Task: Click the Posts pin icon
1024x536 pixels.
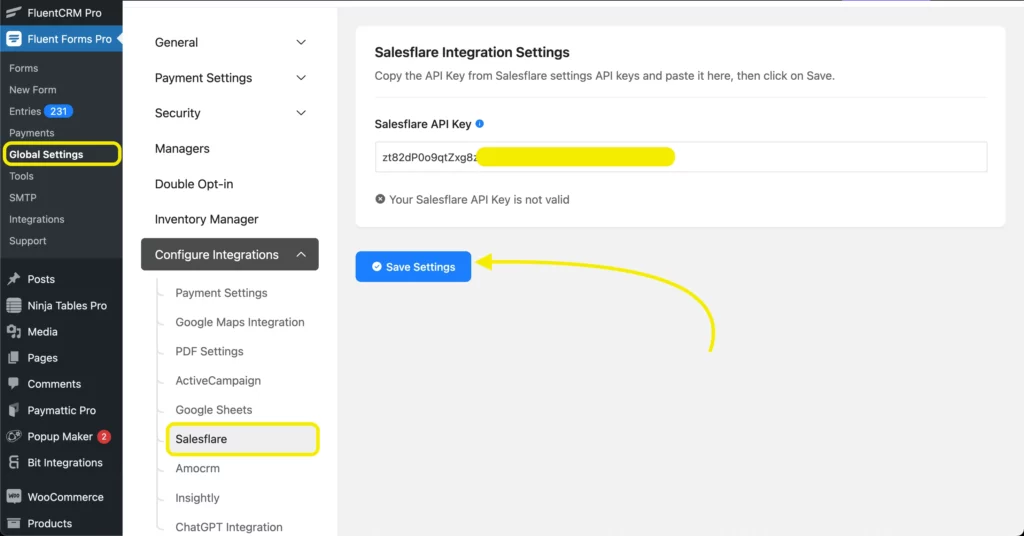Action: pyautogui.click(x=14, y=279)
